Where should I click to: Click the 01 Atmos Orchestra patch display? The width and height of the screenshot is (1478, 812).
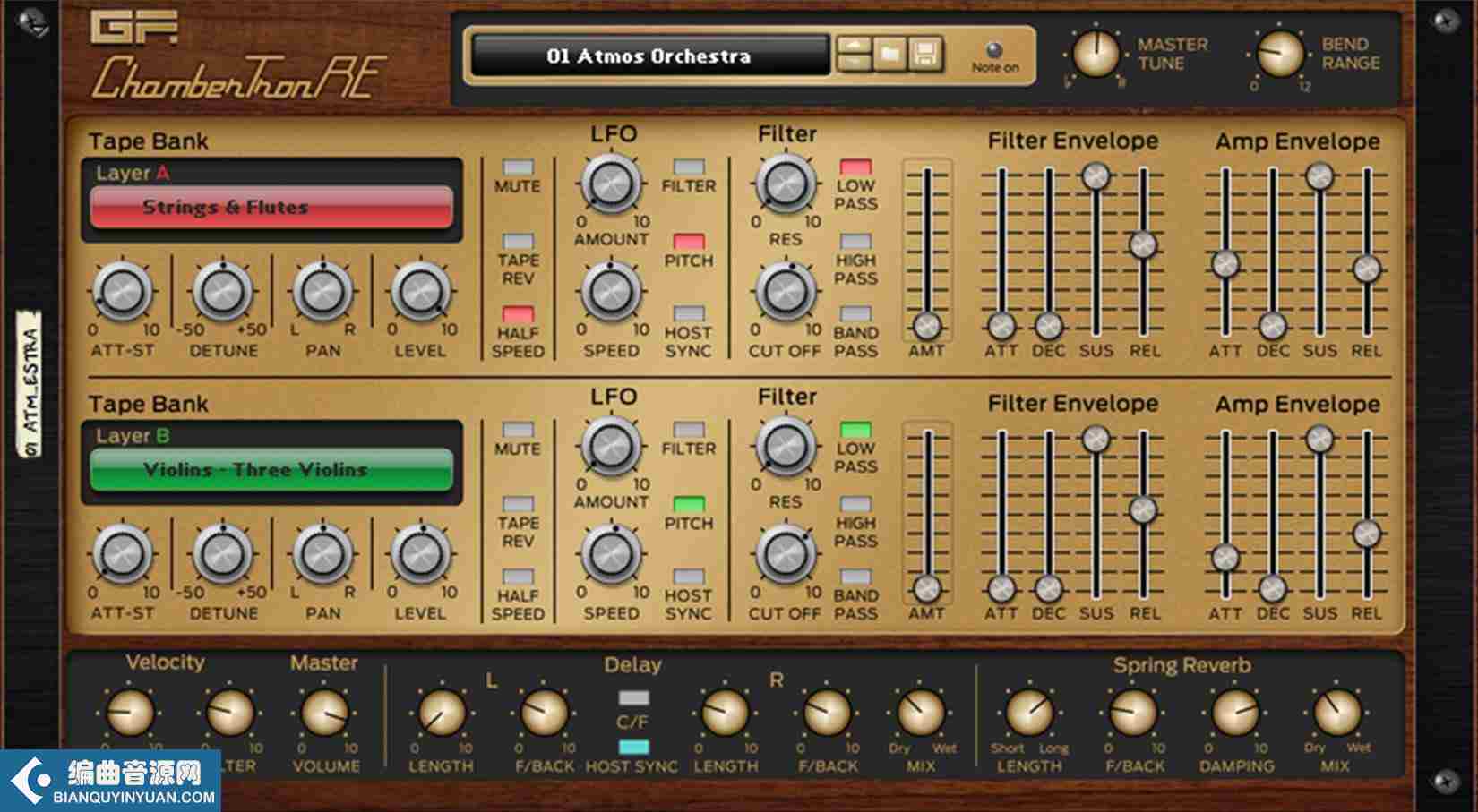click(x=649, y=56)
